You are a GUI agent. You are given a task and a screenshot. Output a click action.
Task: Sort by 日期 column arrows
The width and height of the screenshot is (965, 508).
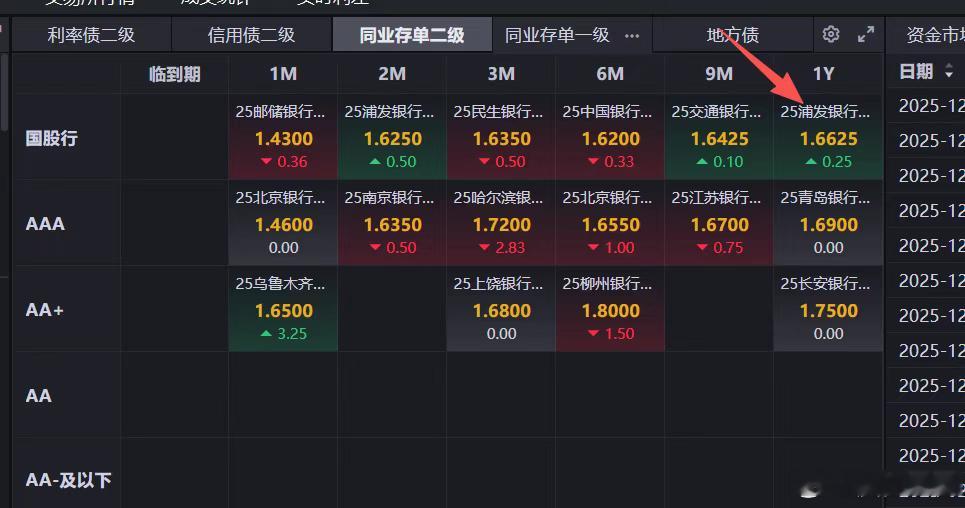(x=949, y=72)
